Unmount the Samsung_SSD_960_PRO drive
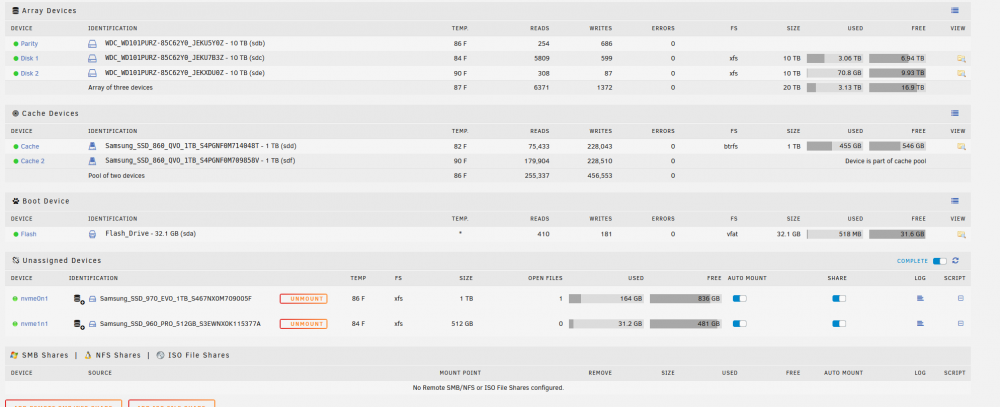Image resolution: width=1000 pixels, height=407 pixels. pos(304,324)
